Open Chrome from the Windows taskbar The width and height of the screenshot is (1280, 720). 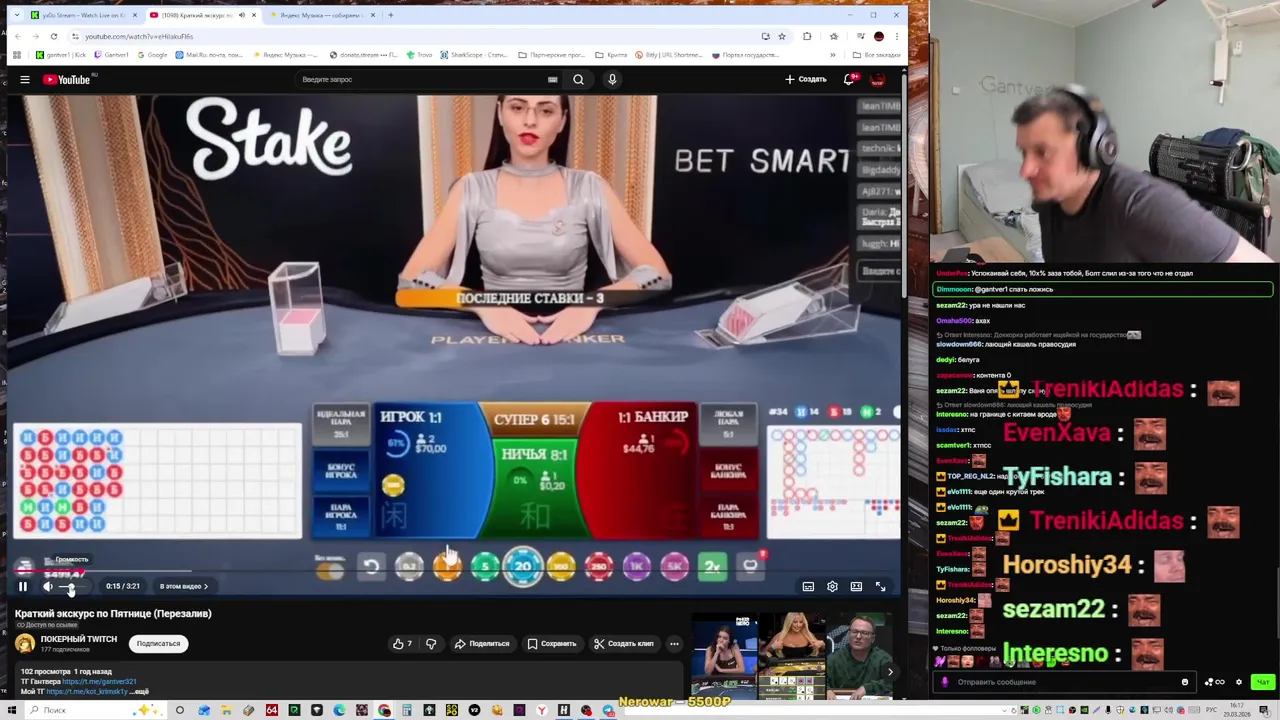[384, 710]
